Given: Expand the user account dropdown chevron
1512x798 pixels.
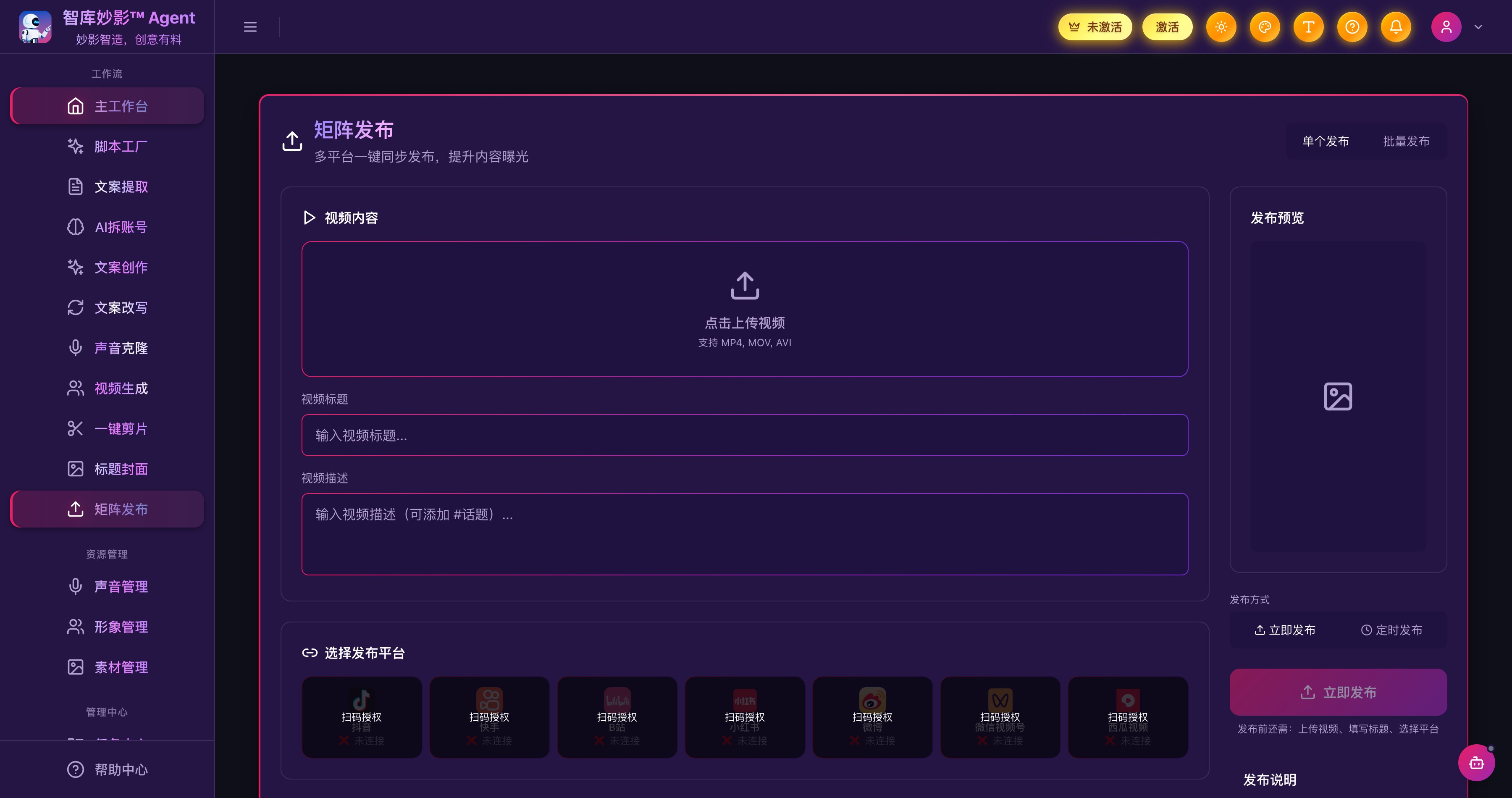Looking at the screenshot, I should pos(1478,27).
